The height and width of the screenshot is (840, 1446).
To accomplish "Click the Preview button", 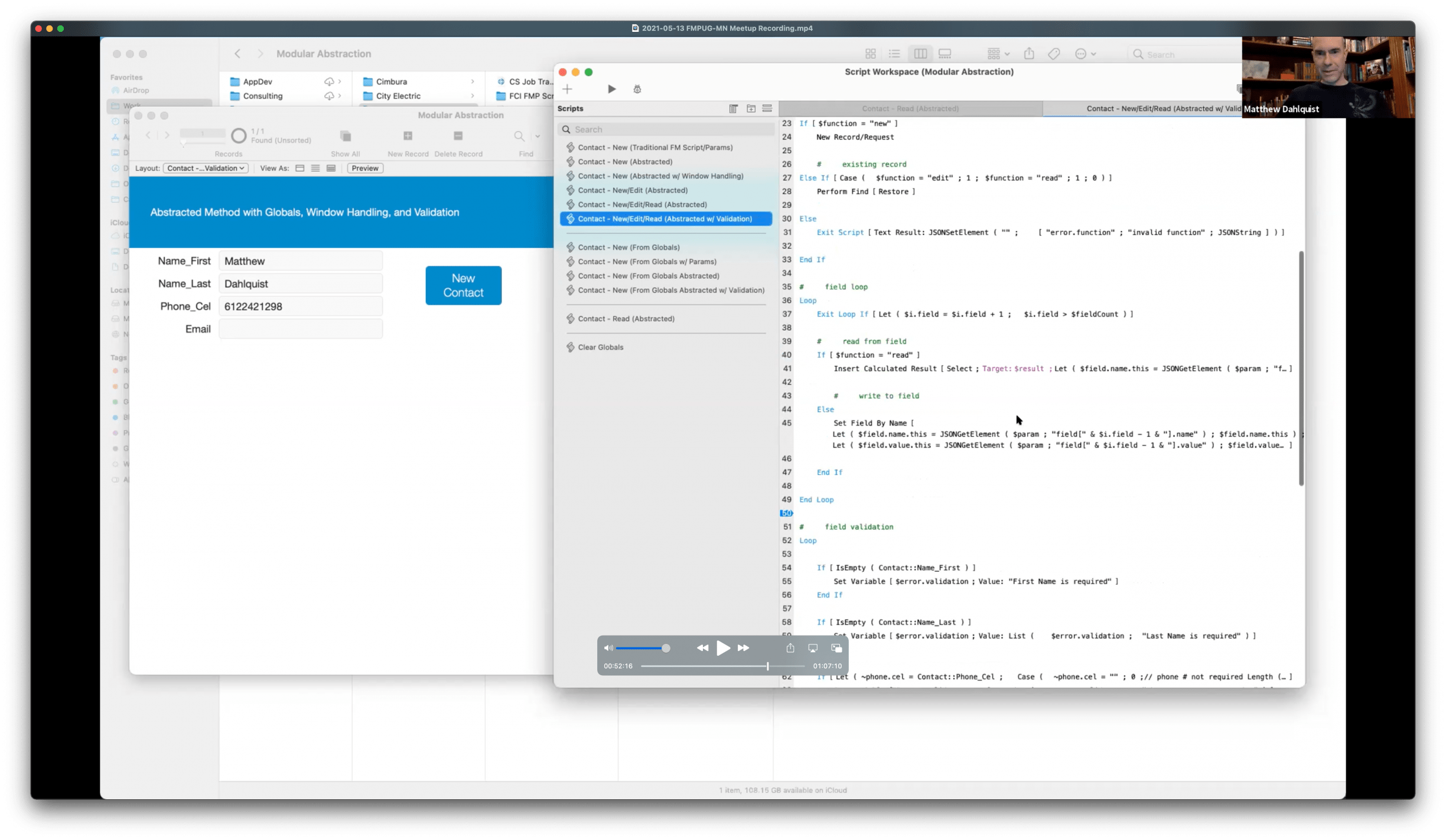I will coord(364,168).
